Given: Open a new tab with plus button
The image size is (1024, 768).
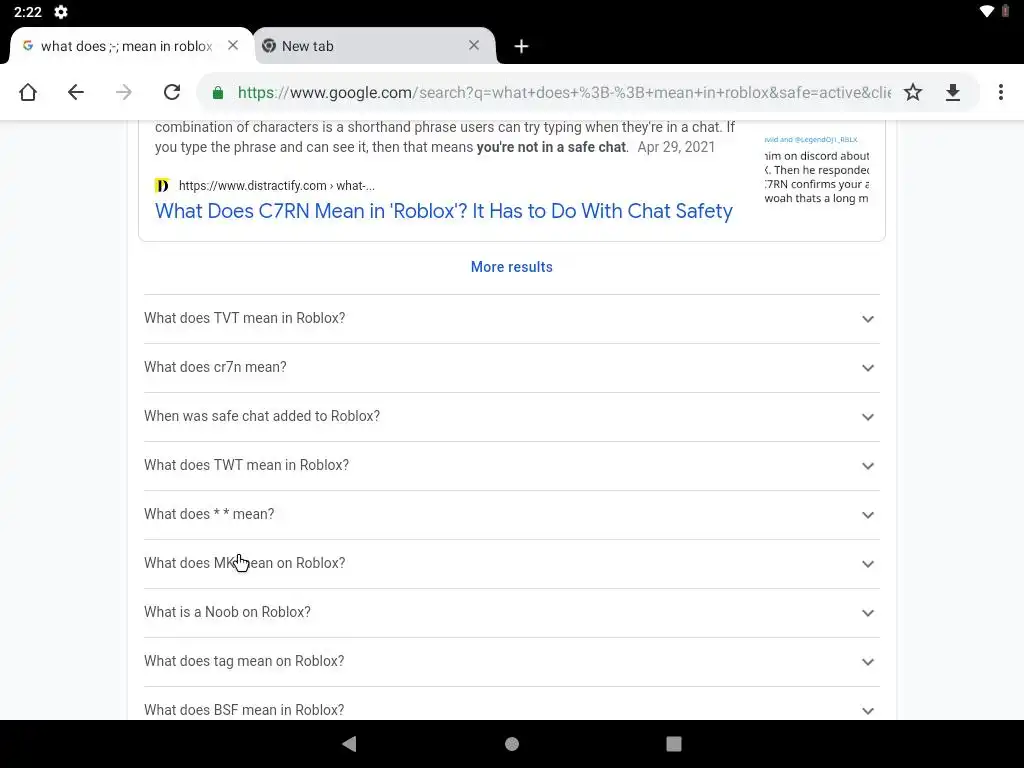Looking at the screenshot, I should click(521, 46).
